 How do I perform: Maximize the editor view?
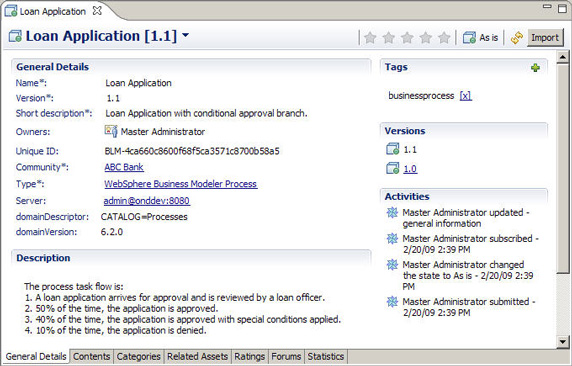(562, 8)
